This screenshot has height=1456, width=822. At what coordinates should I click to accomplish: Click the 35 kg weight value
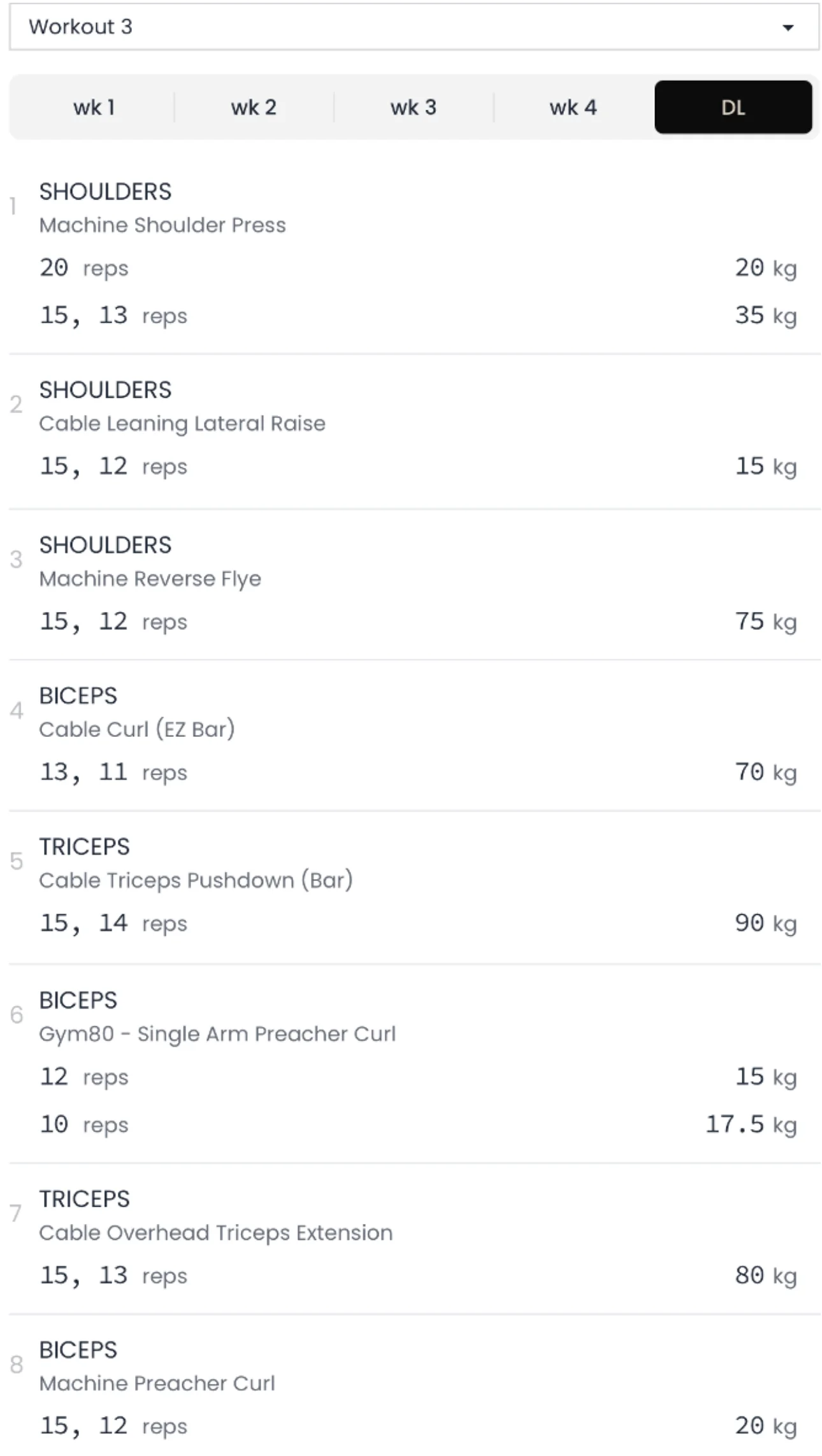click(765, 316)
